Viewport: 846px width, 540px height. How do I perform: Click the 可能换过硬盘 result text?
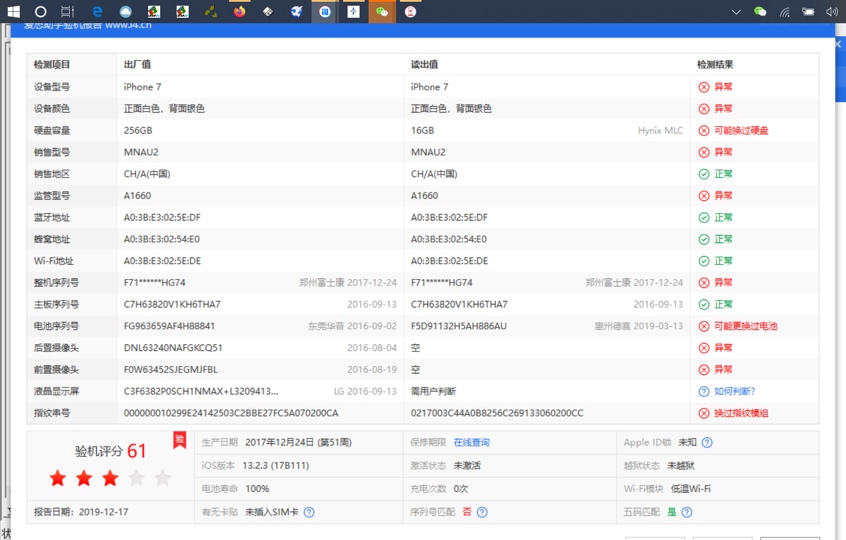tap(741, 130)
